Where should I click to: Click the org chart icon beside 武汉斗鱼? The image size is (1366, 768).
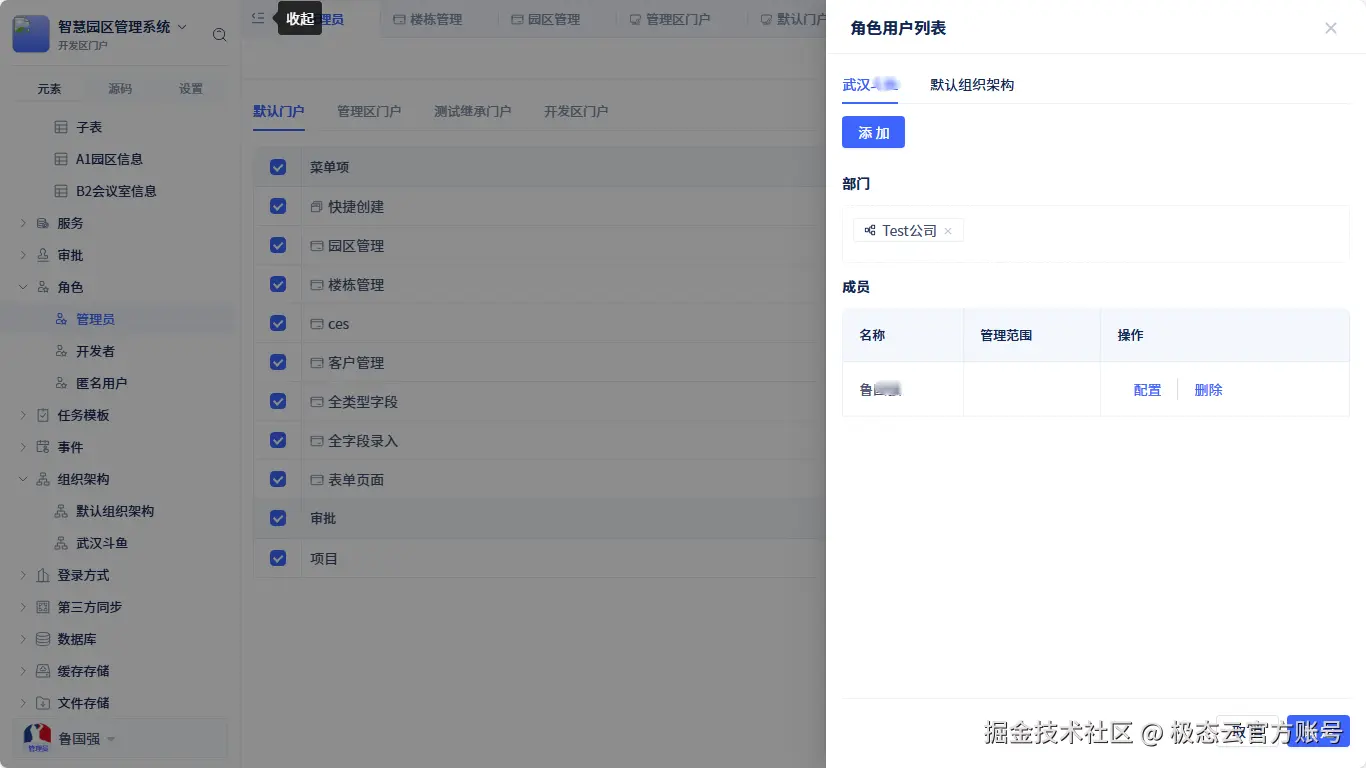[61, 543]
